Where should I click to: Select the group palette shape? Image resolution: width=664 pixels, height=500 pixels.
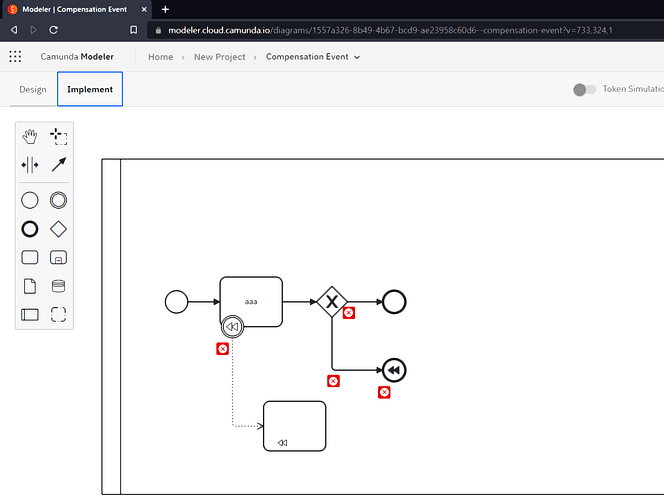click(x=58, y=315)
